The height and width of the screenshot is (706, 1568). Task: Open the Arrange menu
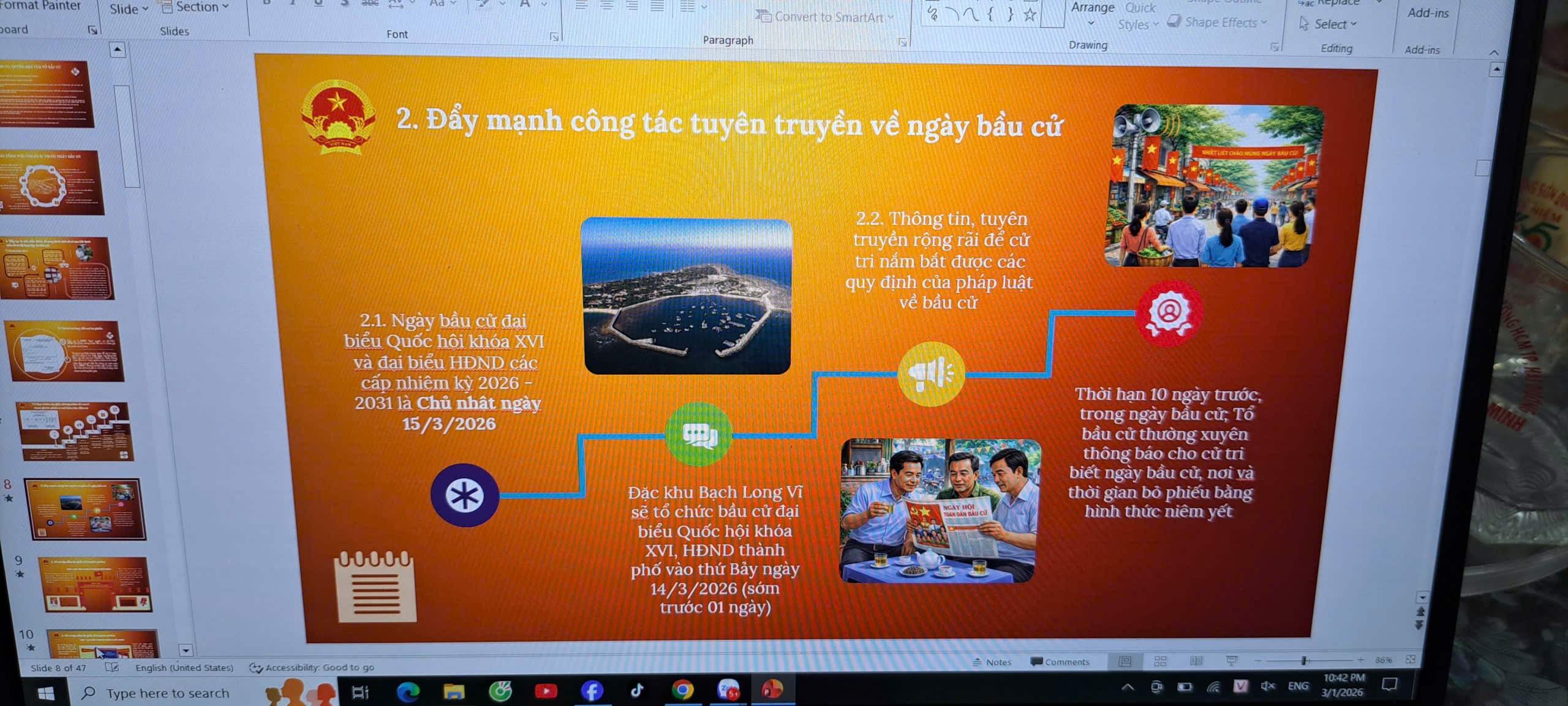(1092, 13)
